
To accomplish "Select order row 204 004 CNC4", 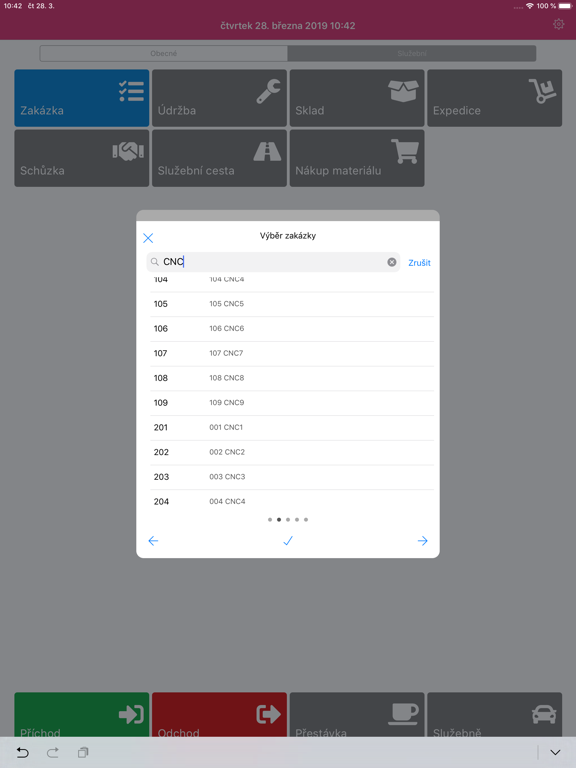I will [292, 502].
